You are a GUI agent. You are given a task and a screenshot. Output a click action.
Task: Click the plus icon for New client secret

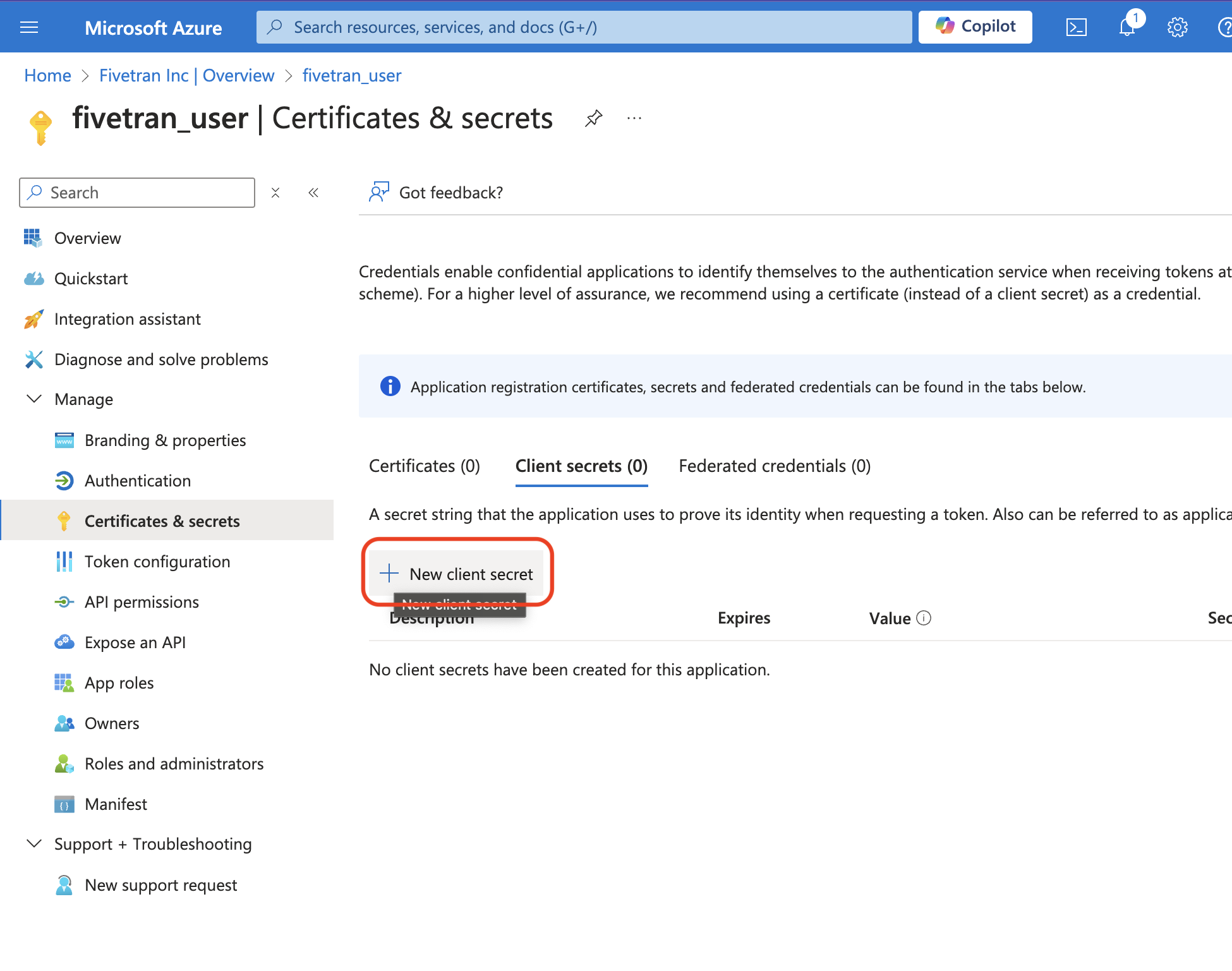(x=389, y=573)
